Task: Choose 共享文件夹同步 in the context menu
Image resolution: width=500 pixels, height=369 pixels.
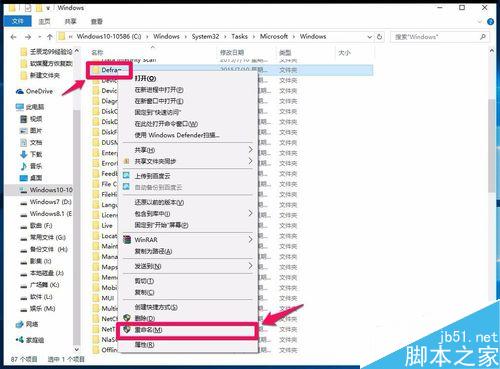Action: tap(188, 161)
